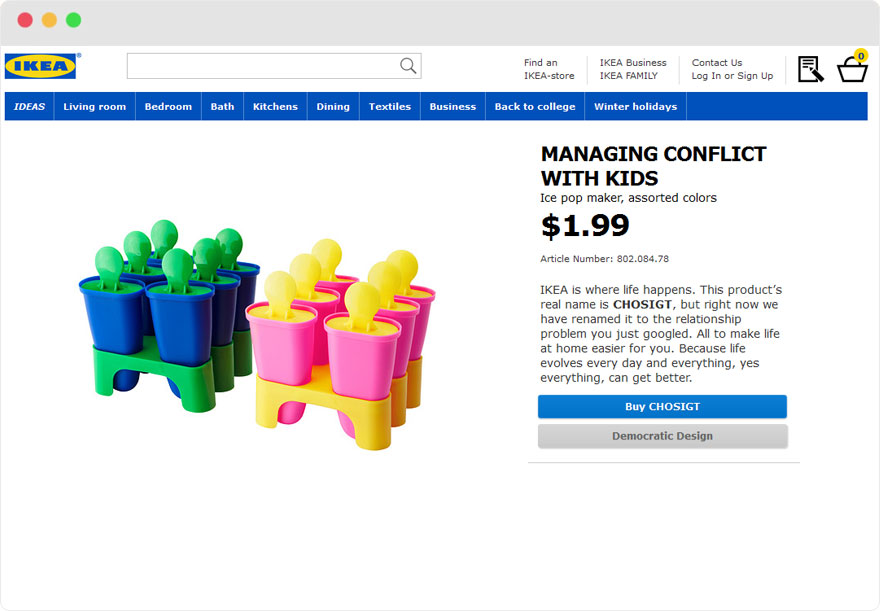Click the yellow basket count badge
This screenshot has height=611, width=880.
tap(860, 56)
